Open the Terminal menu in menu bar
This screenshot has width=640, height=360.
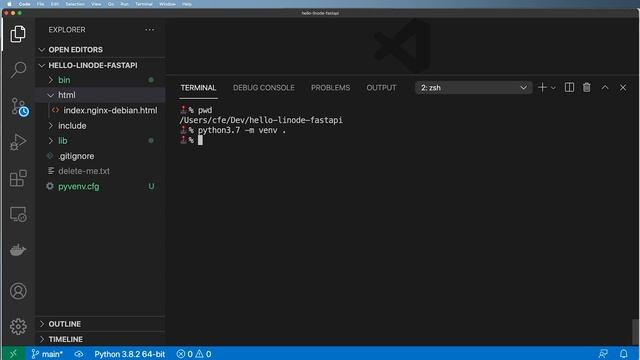(144, 4)
